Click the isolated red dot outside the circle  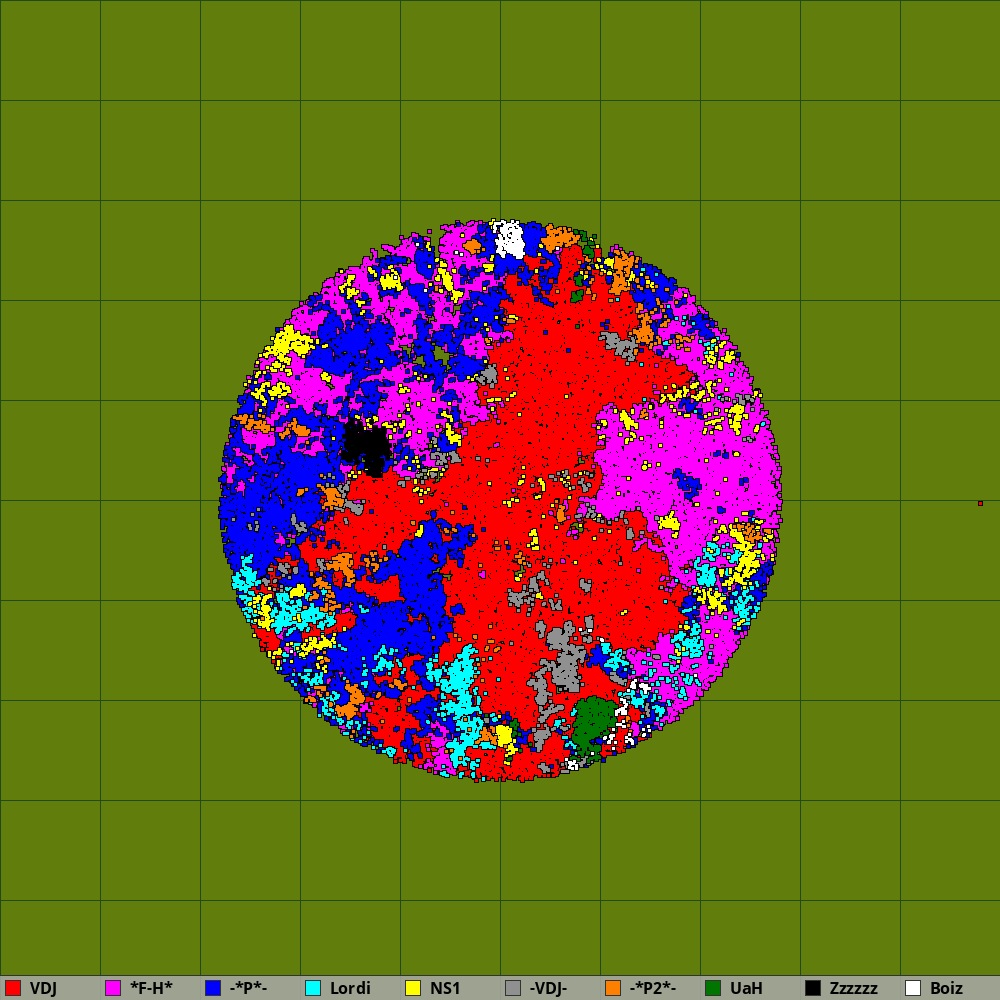point(980,504)
